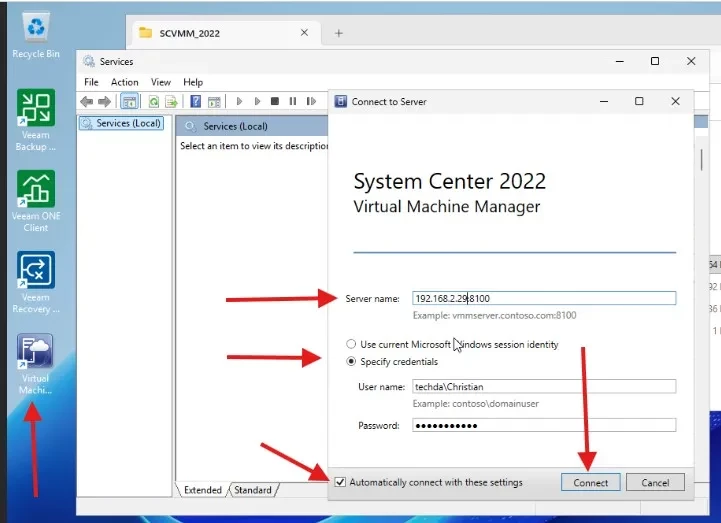Minimize the Services window

(619, 61)
